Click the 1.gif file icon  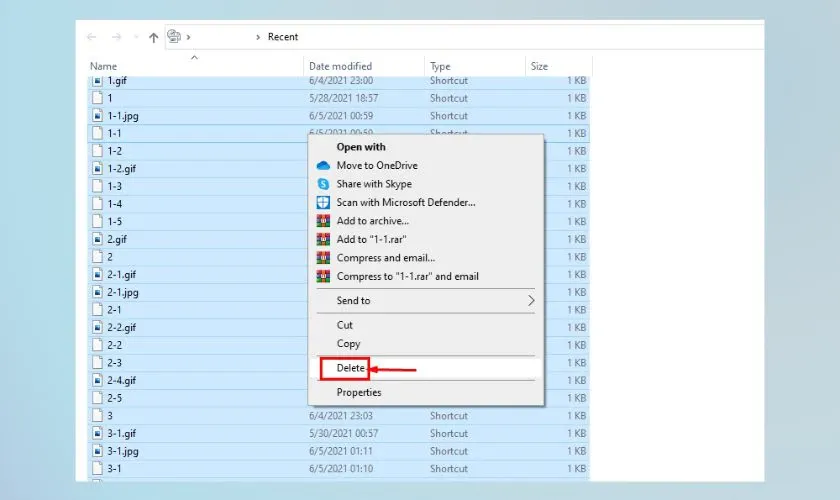click(x=98, y=80)
